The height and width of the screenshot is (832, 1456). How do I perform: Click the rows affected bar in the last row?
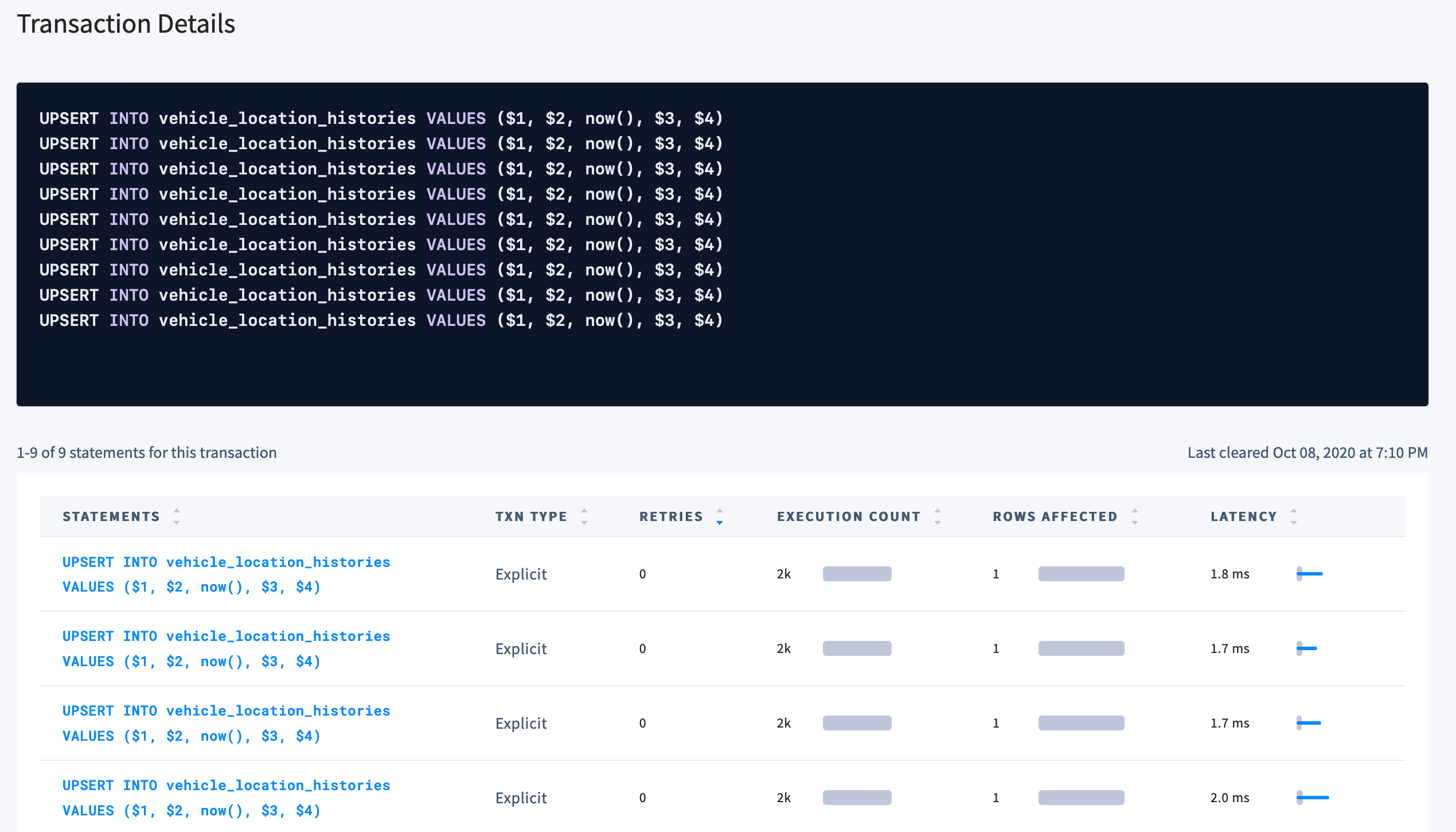pos(1081,797)
